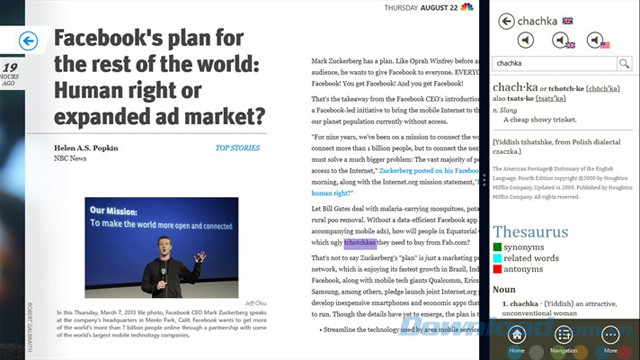Viewport: 640px width, 360px height.
Task: Click the UK flag beside chachka title
Action: coord(567,21)
